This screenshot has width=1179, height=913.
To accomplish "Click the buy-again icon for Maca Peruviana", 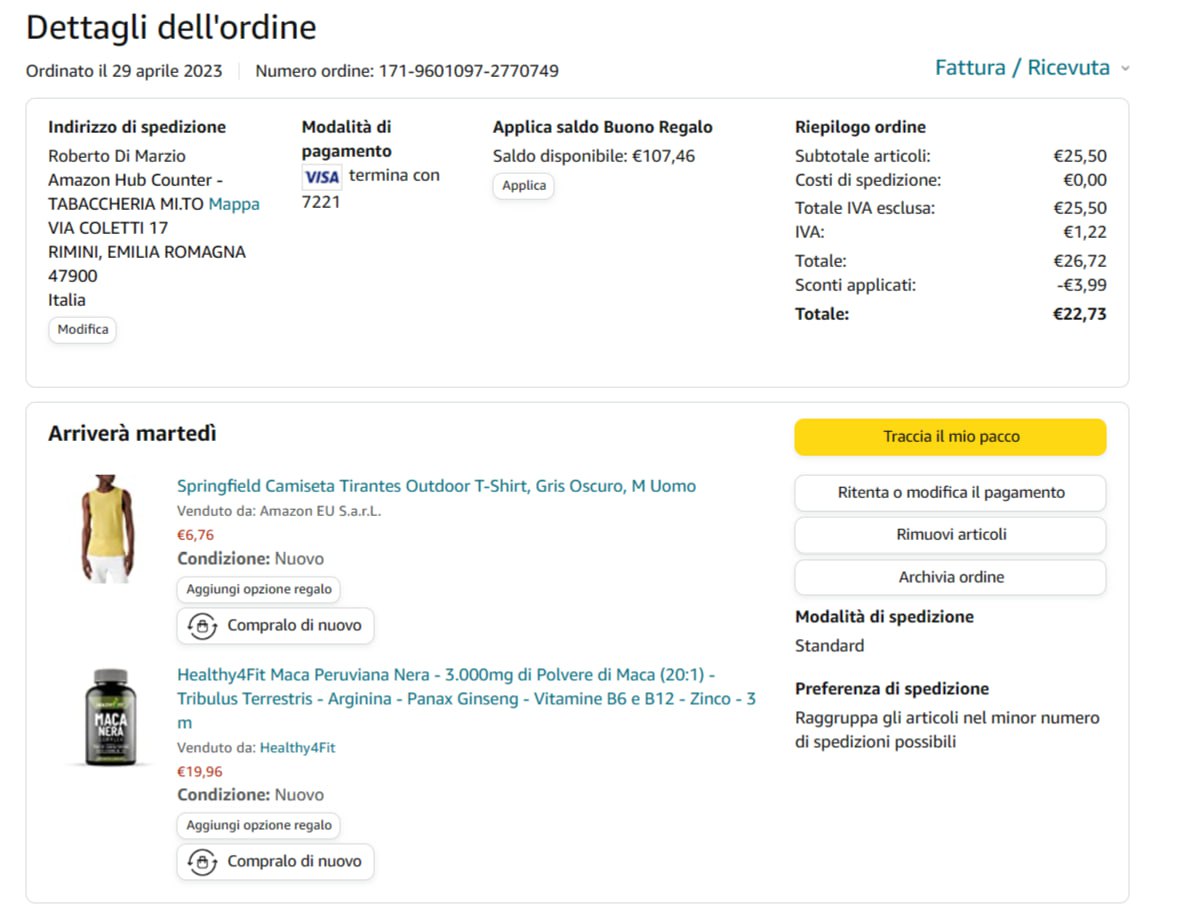I will (x=203, y=862).
